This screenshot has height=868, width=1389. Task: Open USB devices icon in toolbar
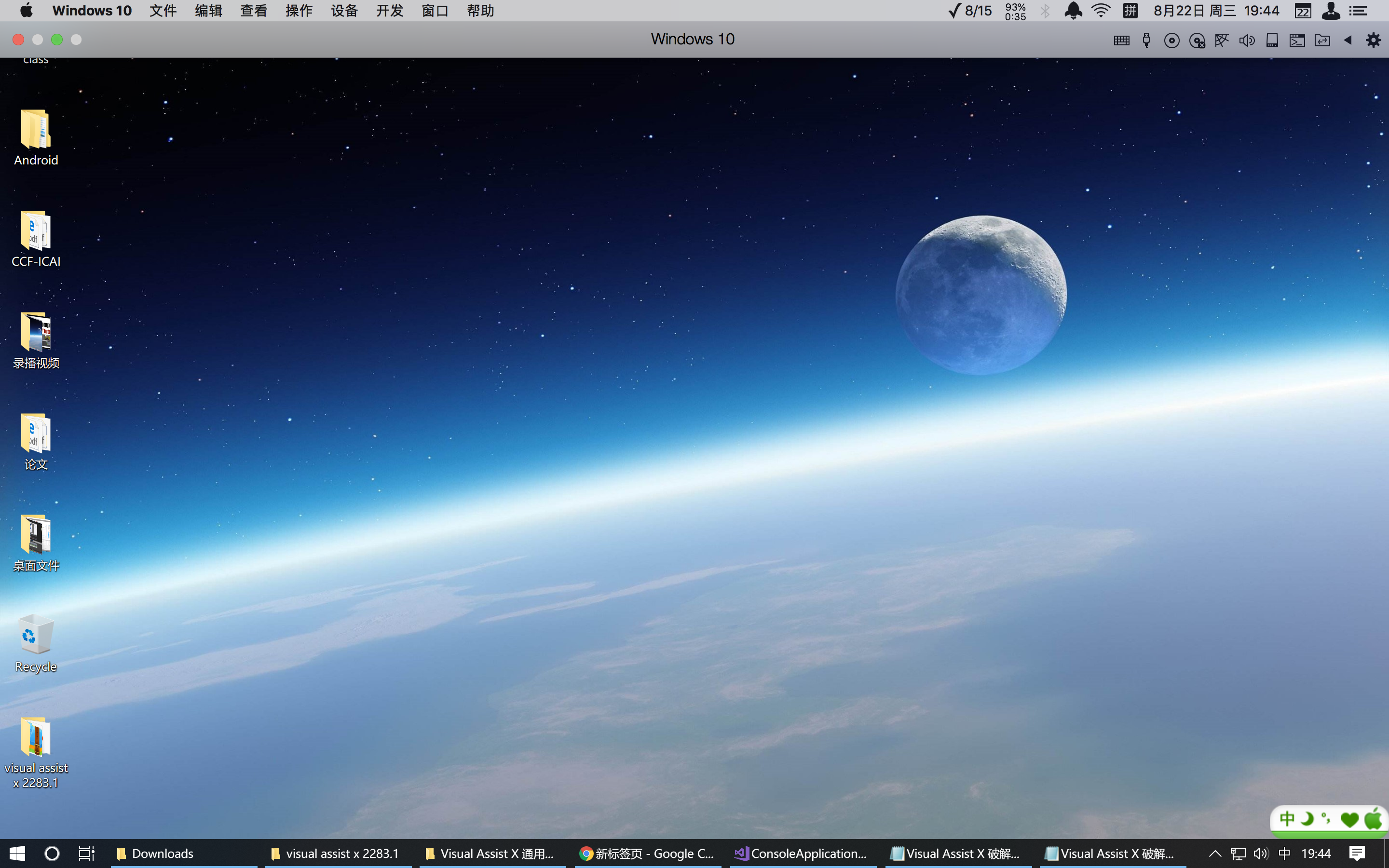click(1147, 40)
